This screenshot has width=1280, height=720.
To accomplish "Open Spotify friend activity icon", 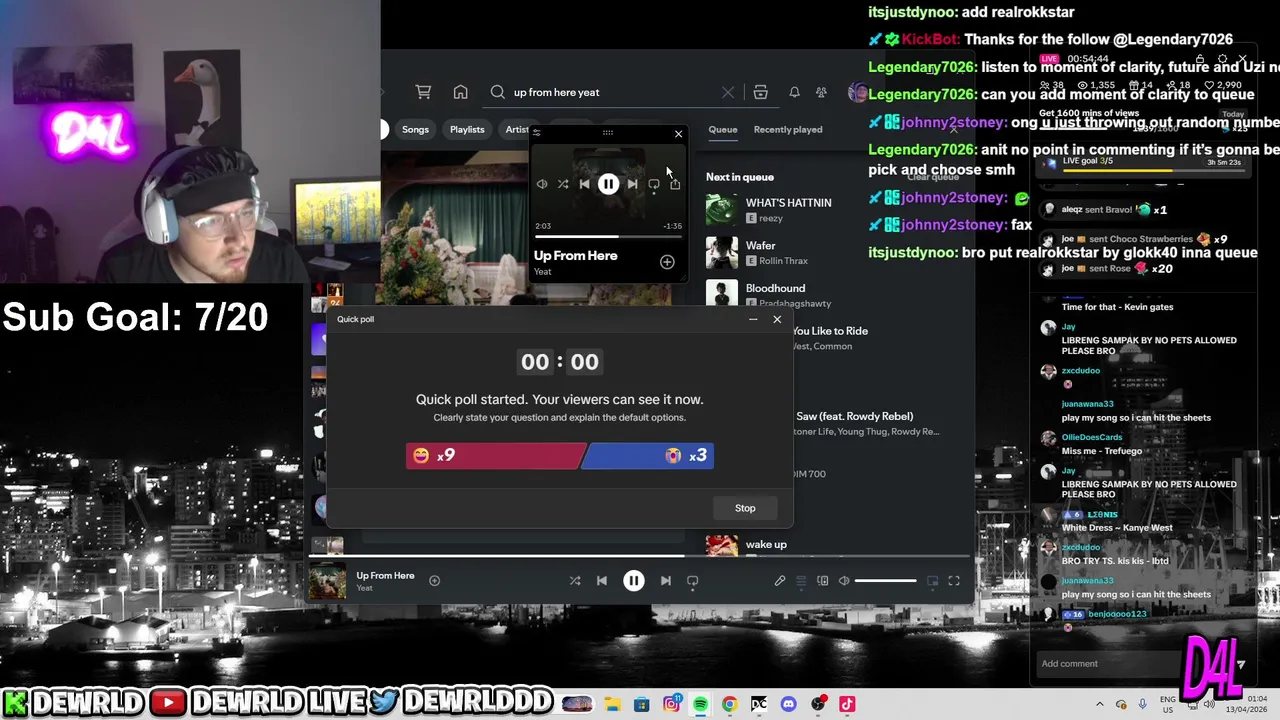I will (x=821, y=92).
